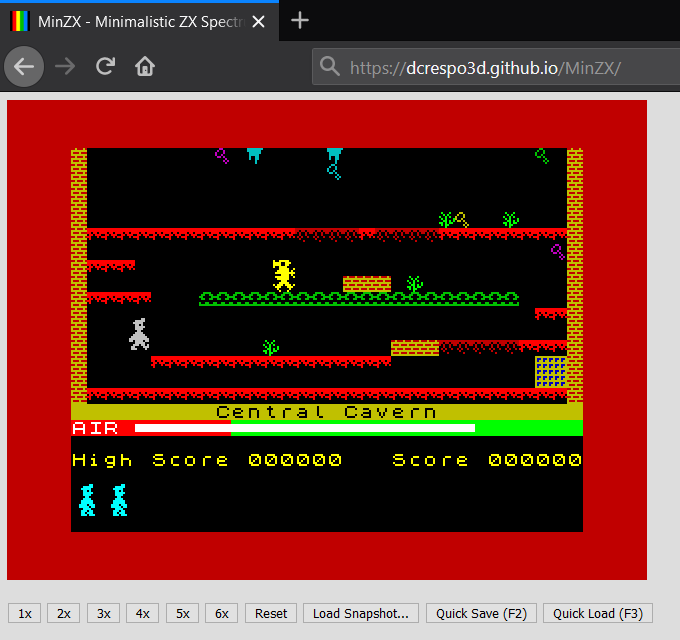Set emulator scale to 3x

[x=103, y=613]
